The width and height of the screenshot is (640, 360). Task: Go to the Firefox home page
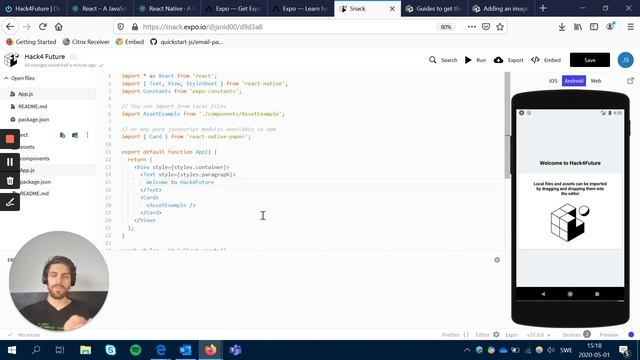59,27
